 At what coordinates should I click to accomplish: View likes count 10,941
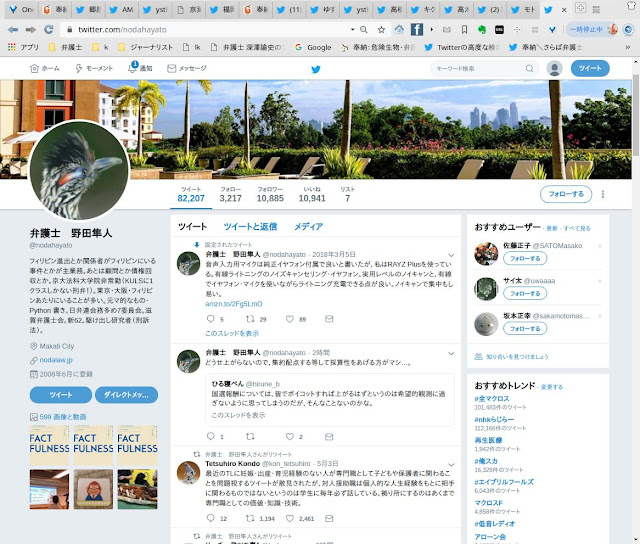pyautogui.click(x=312, y=195)
